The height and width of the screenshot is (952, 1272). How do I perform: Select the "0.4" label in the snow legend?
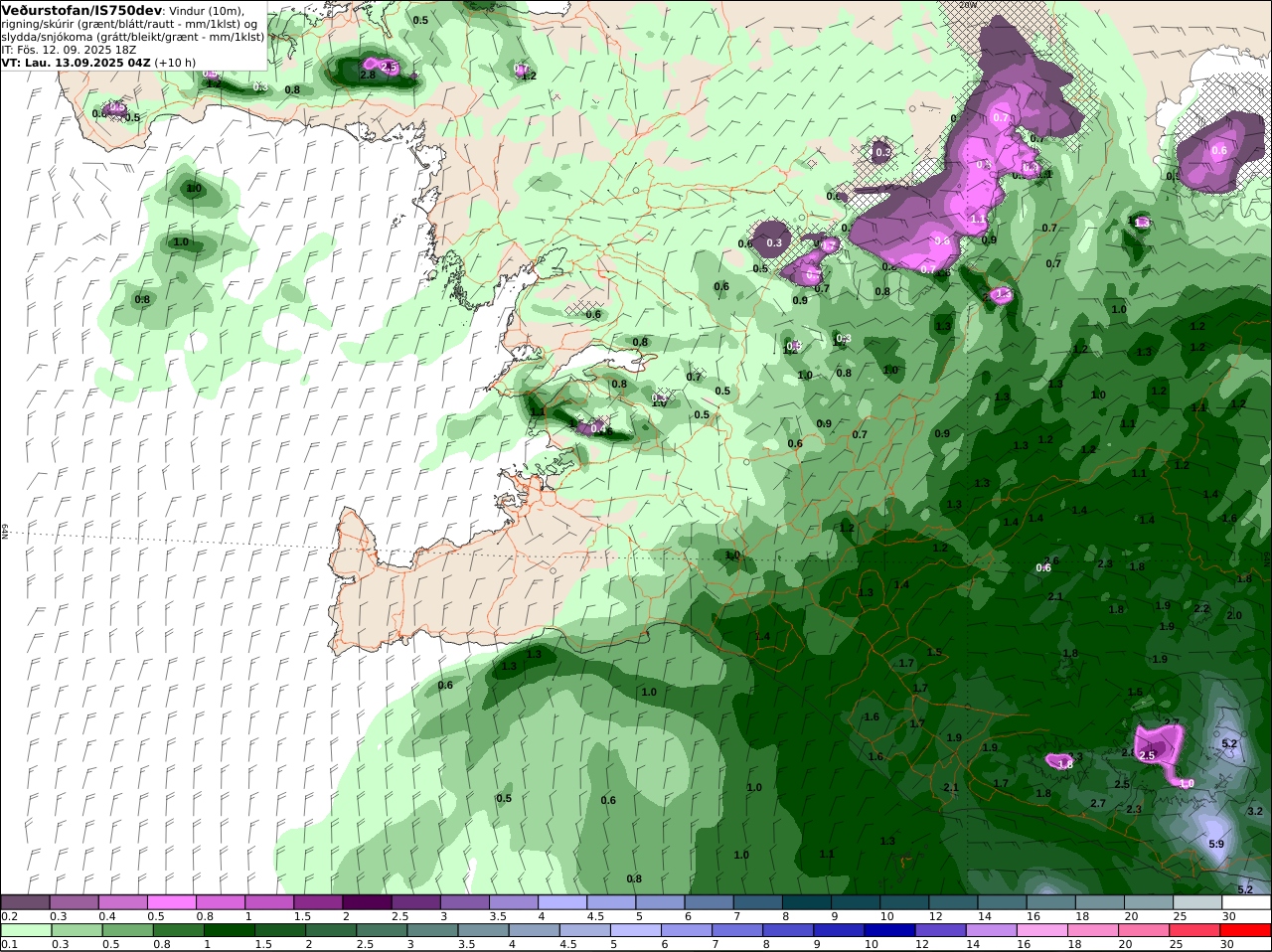pos(106,916)
